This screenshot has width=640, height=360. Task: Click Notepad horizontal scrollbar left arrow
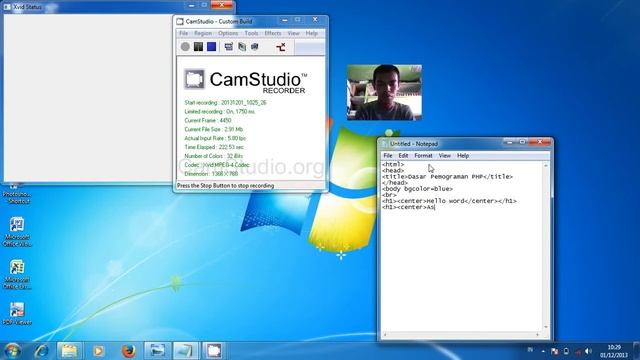[x=384, y=335]
